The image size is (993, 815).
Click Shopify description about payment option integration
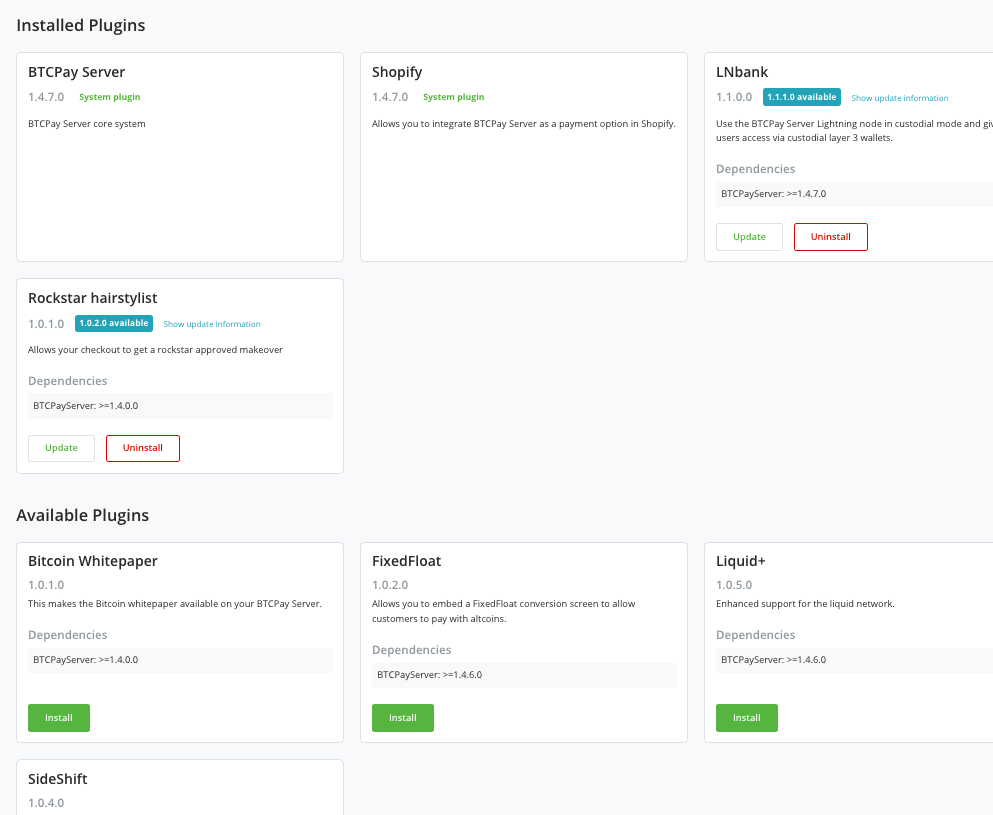524,124
